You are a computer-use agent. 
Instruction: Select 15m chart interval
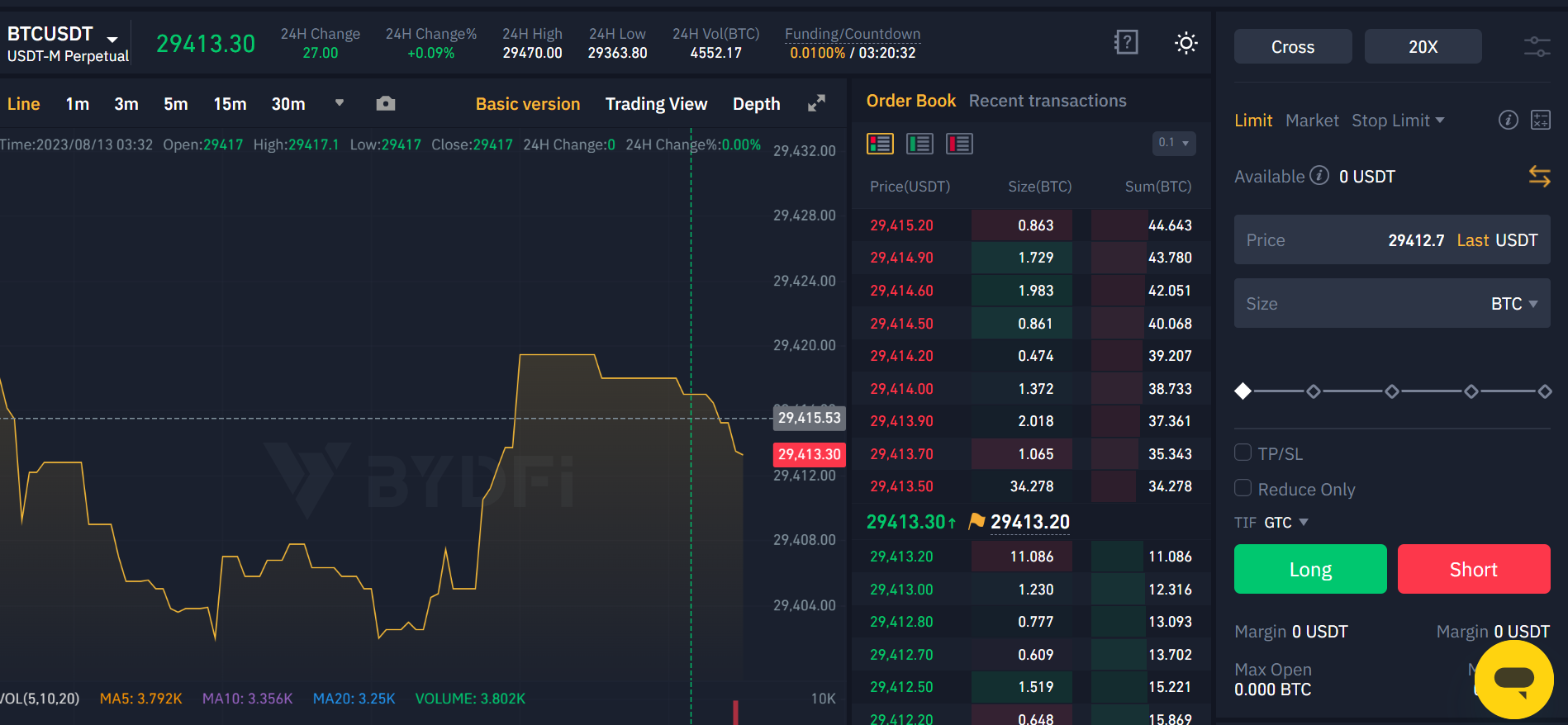click(230, 104)
